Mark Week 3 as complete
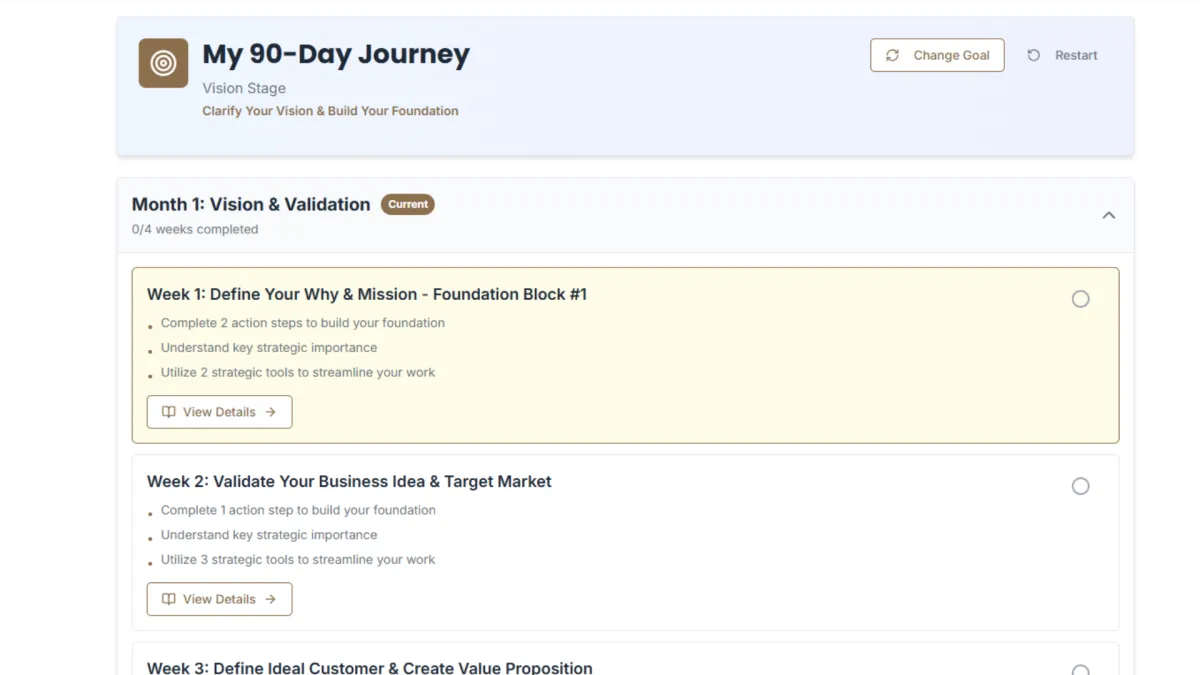This screenshot has width=1200, height=675. 1080,671
